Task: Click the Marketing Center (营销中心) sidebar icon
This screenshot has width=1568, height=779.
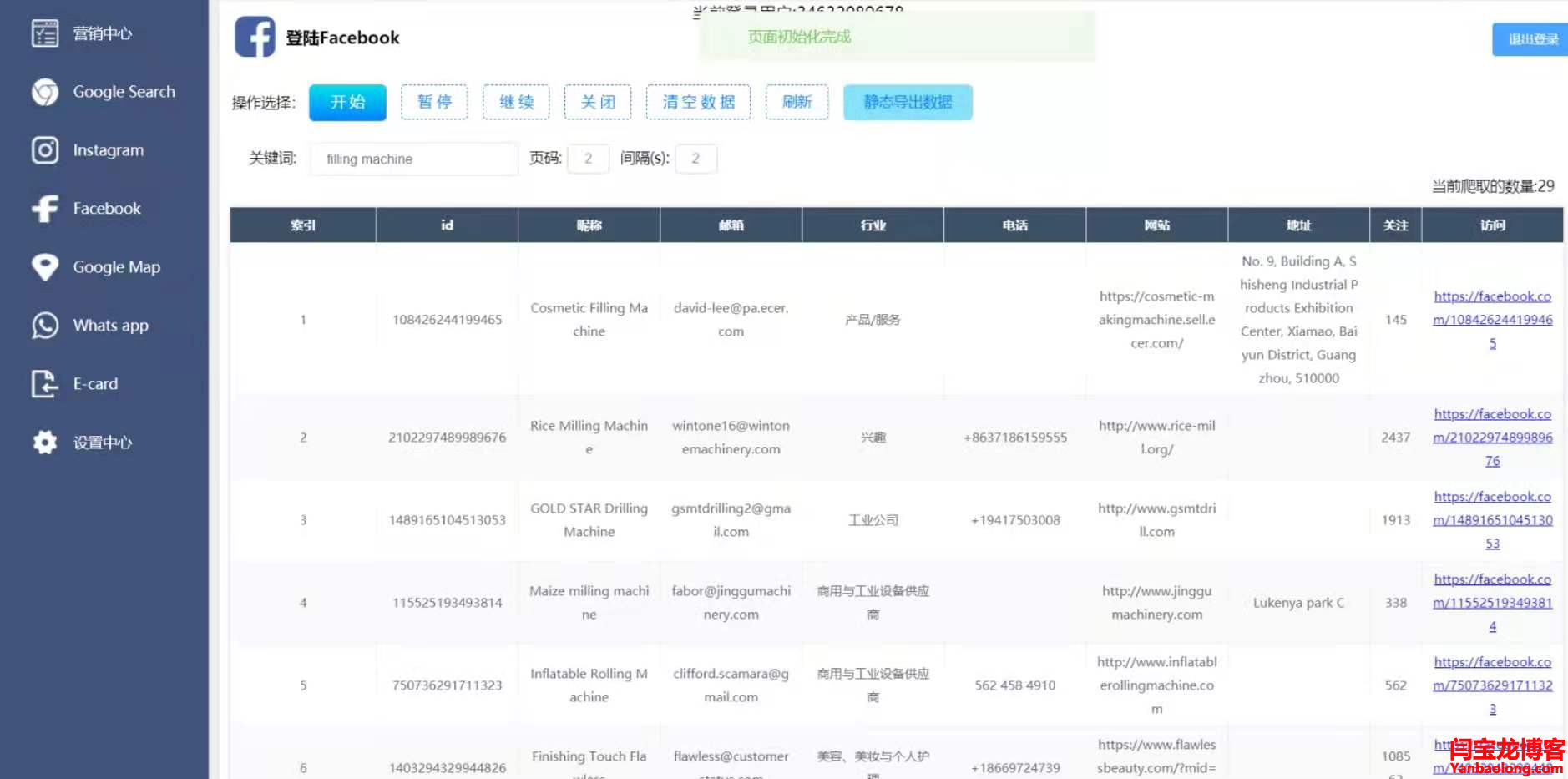Action: pyautogui.click(x=45, y=33)
